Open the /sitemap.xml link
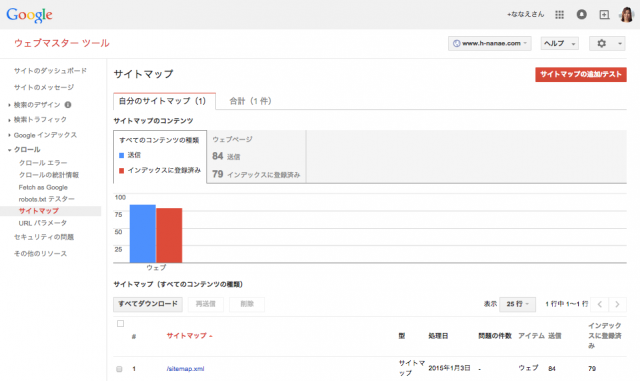Viewport: 640px width, 381px height. tap(185, 369)
